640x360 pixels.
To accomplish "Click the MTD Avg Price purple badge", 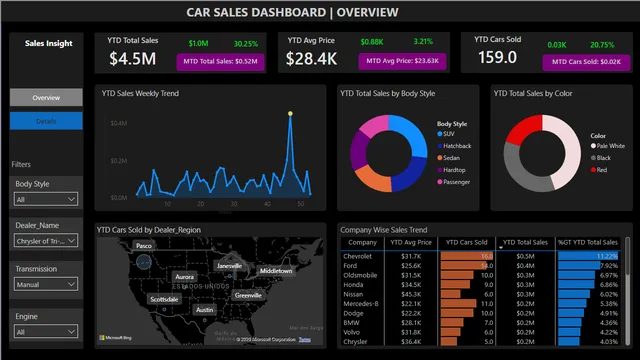I will [402, 61].
